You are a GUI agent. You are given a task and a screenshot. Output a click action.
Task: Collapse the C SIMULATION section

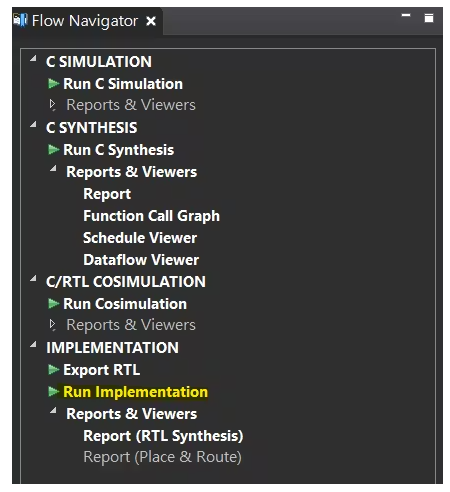(33, 59)
